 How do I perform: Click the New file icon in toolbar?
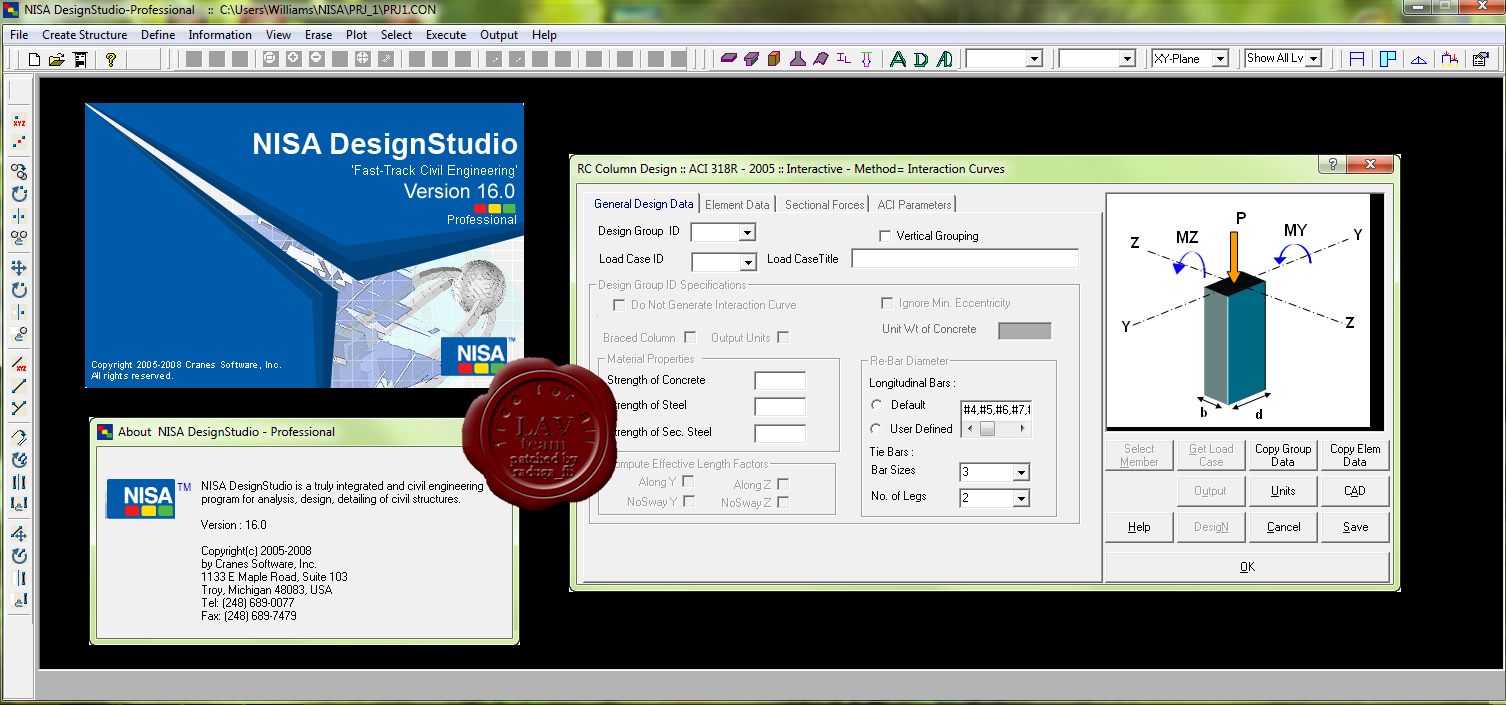pyautogui.click(x=35, y=59)
